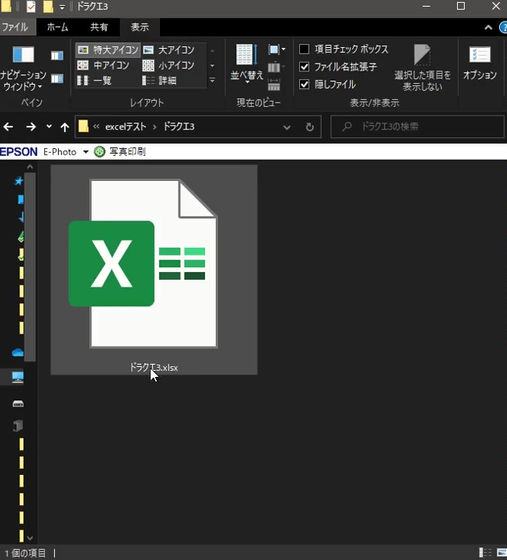Viewport: 507px width, 560px height.
Task: Switch to the ホーム ribbon tab
Action: 57,27
